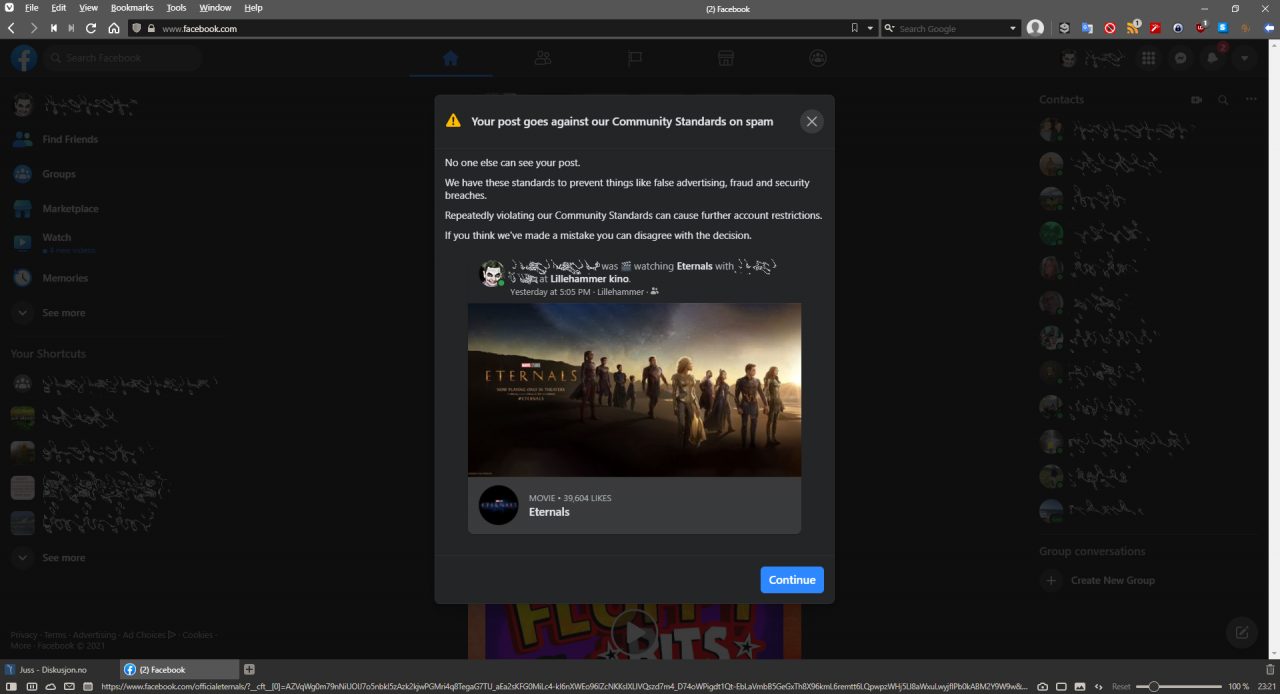Open the Friends icon in top navigation
1280x694 pixels.
(543, 58)
